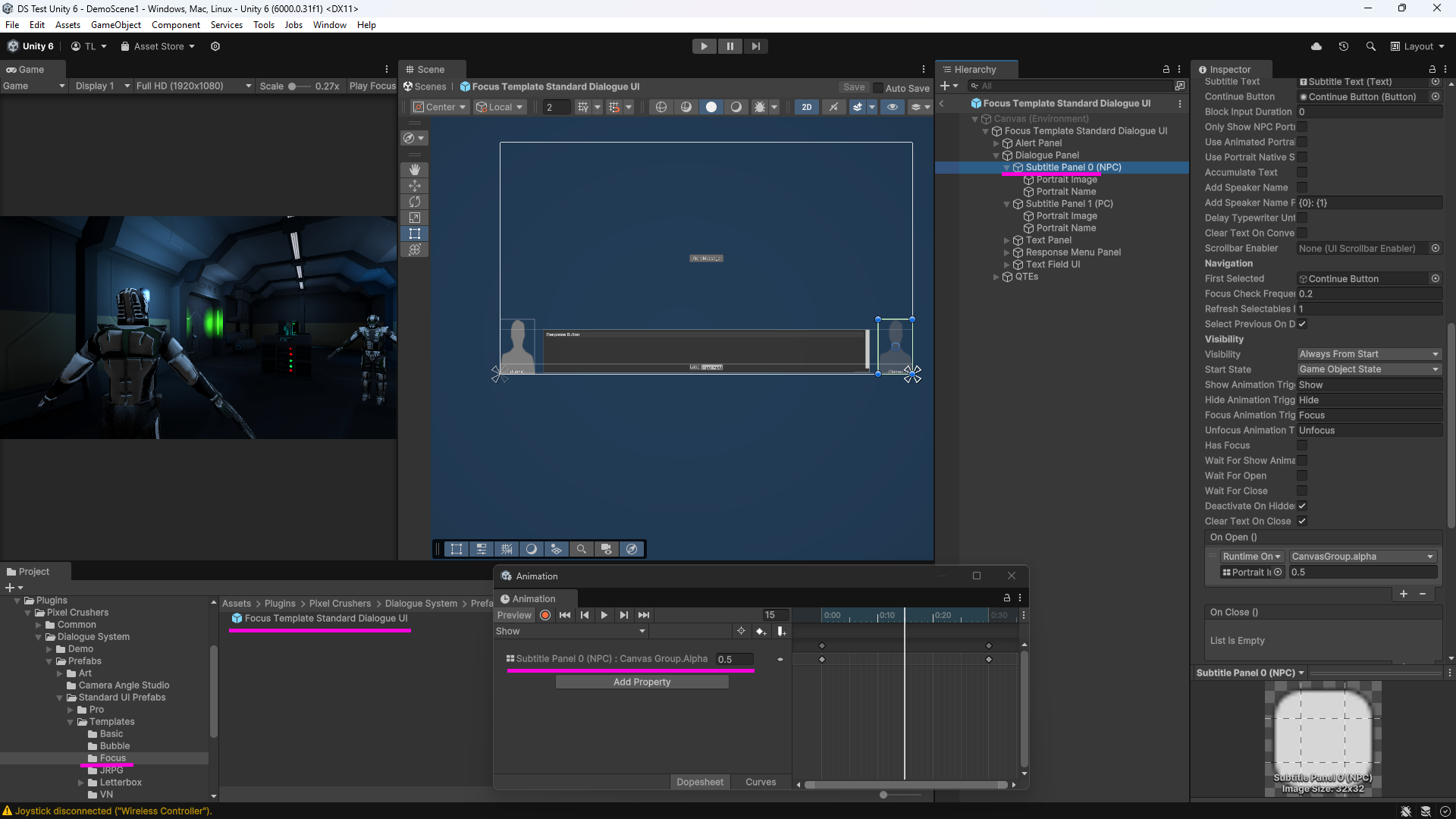Screen dimensions: 1456x819
Task: Select the Move tool in Scene
Action: pyautogui.click(x=415, y=186)
